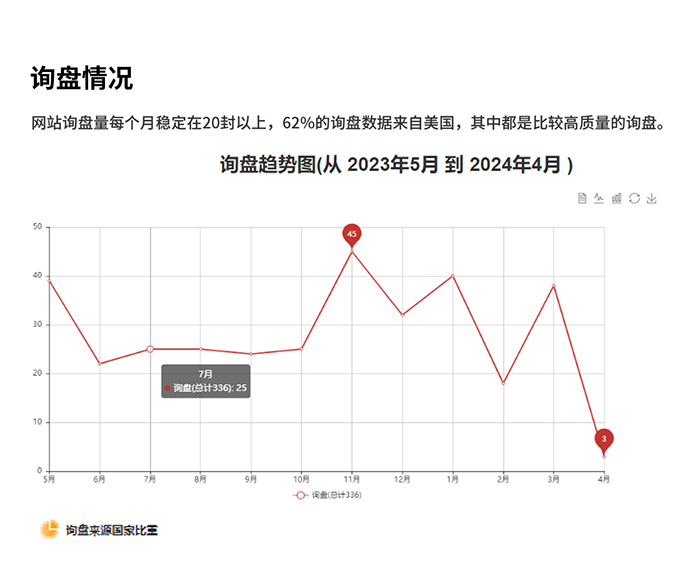Toggle the 询盘(总计336) legend series
This screenshot has width=700, height=565.
[x=327, y=495]
